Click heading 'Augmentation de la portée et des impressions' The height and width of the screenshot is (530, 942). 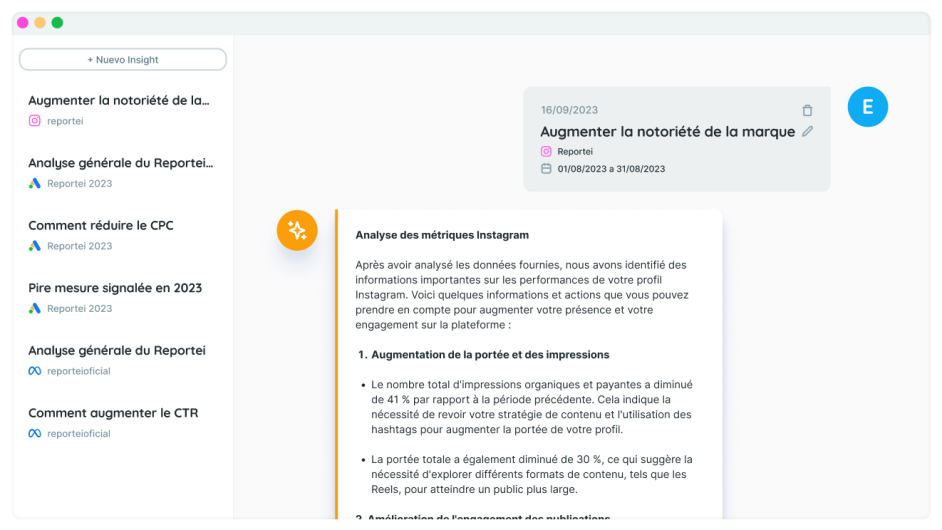click(490, 355)
